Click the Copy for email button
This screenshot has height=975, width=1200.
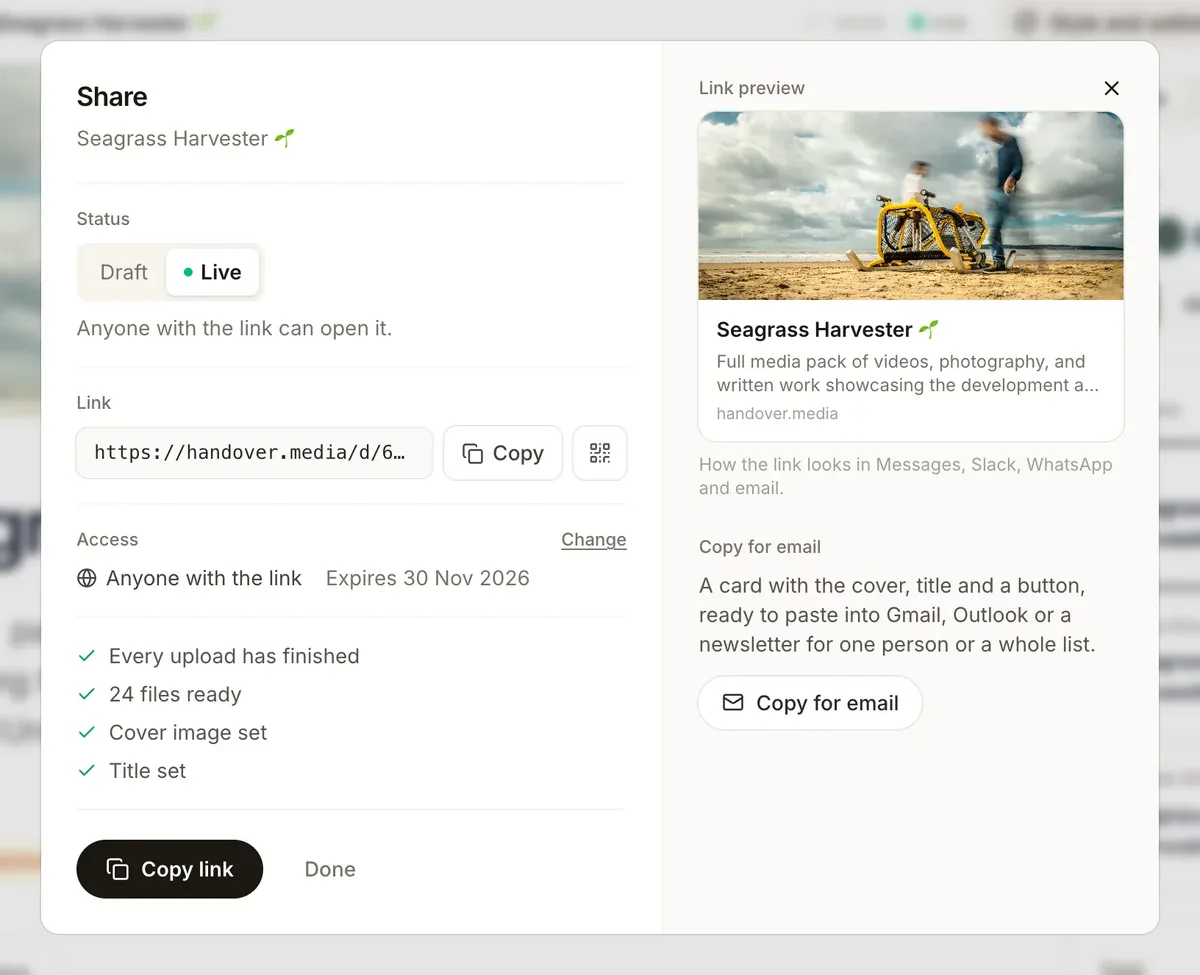(810, 703)
